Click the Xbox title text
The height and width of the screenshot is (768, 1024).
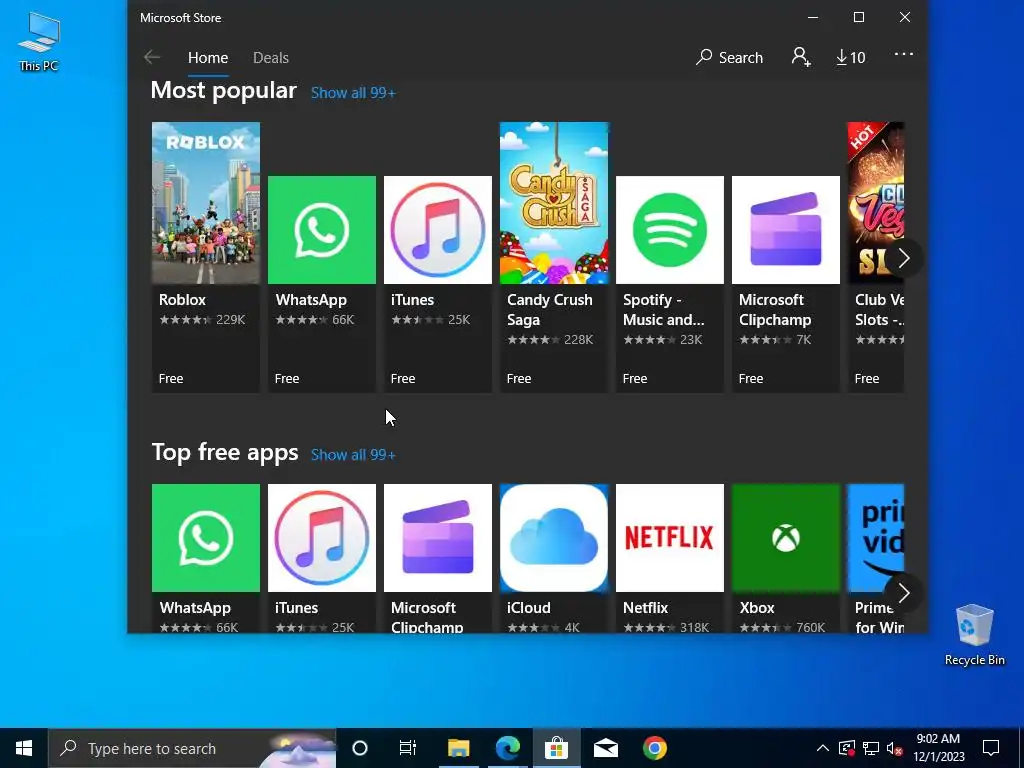pyautogui.click(x=757, y=608)
